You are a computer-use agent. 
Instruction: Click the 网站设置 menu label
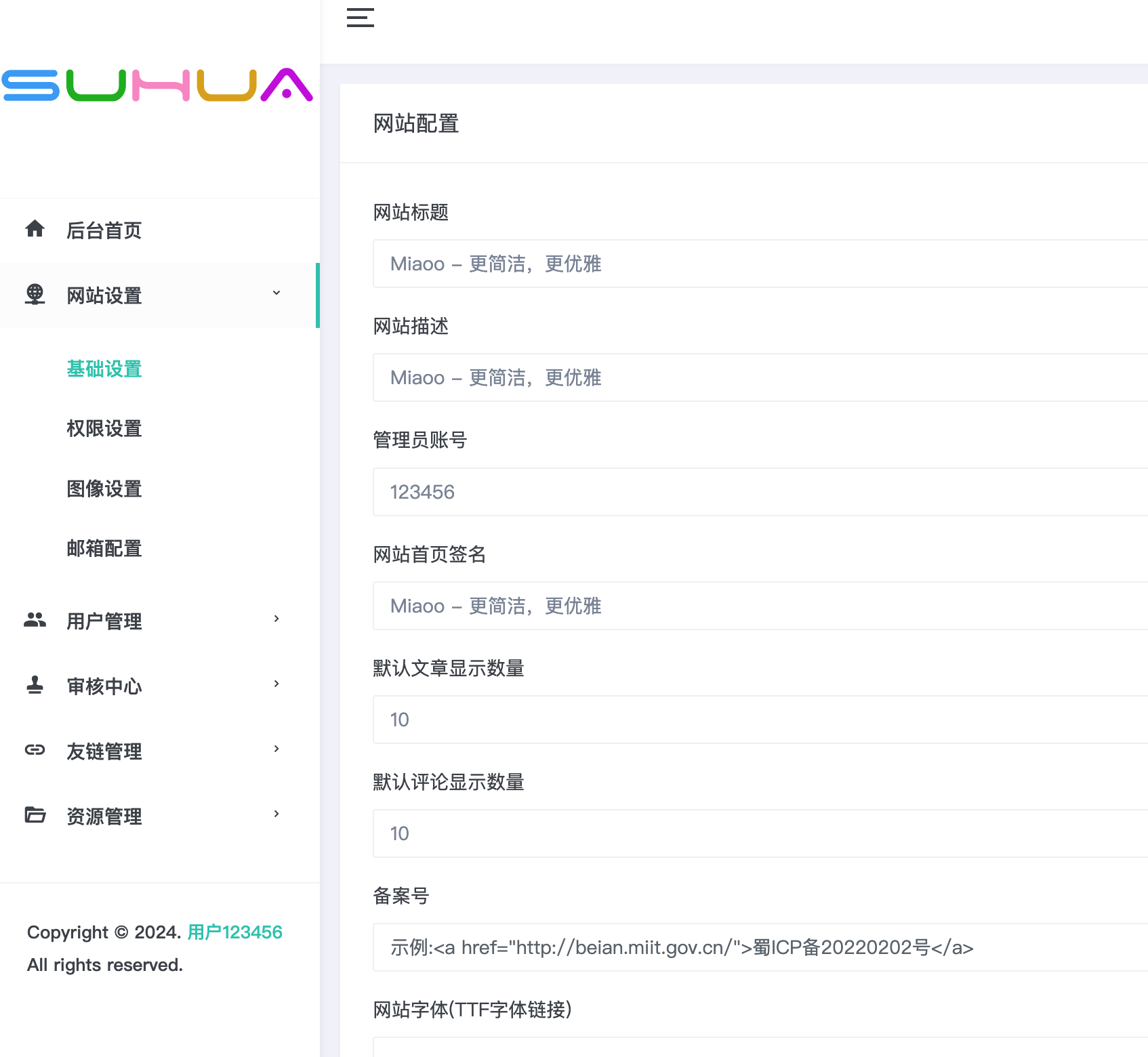point(104,296)
